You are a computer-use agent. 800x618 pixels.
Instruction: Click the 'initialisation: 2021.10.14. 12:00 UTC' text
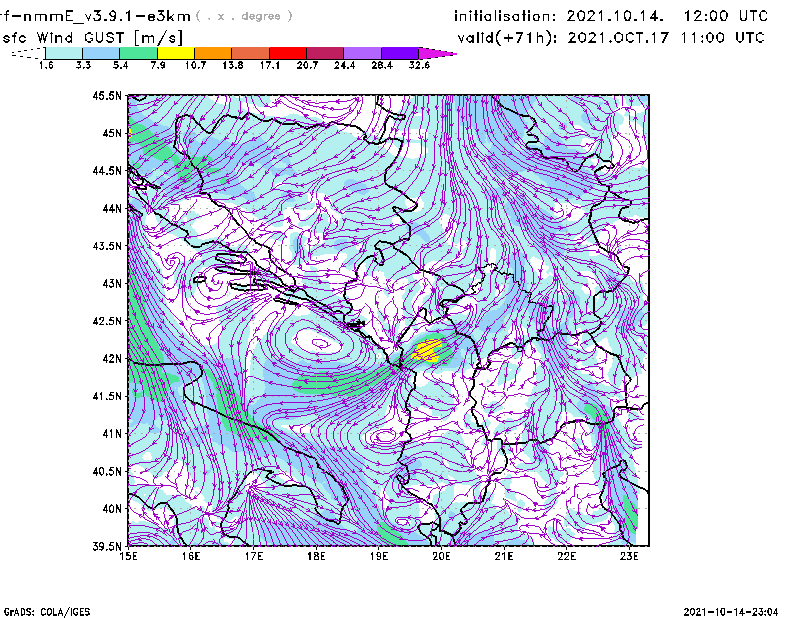[611, 16]
